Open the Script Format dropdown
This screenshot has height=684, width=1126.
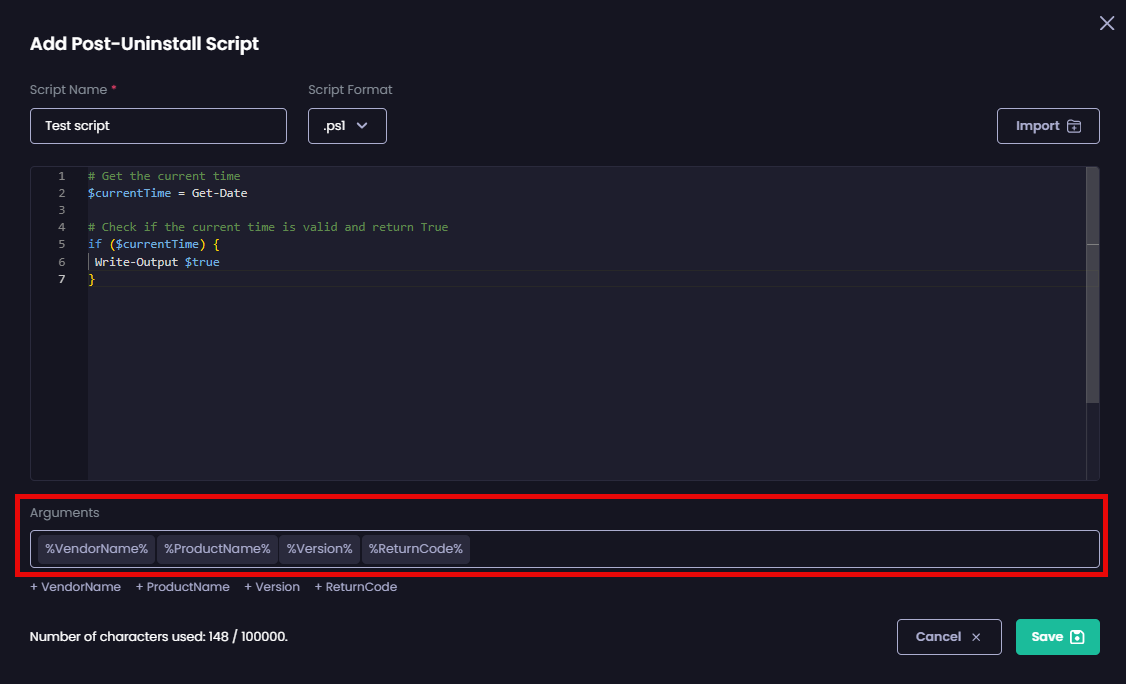(347, 125)
